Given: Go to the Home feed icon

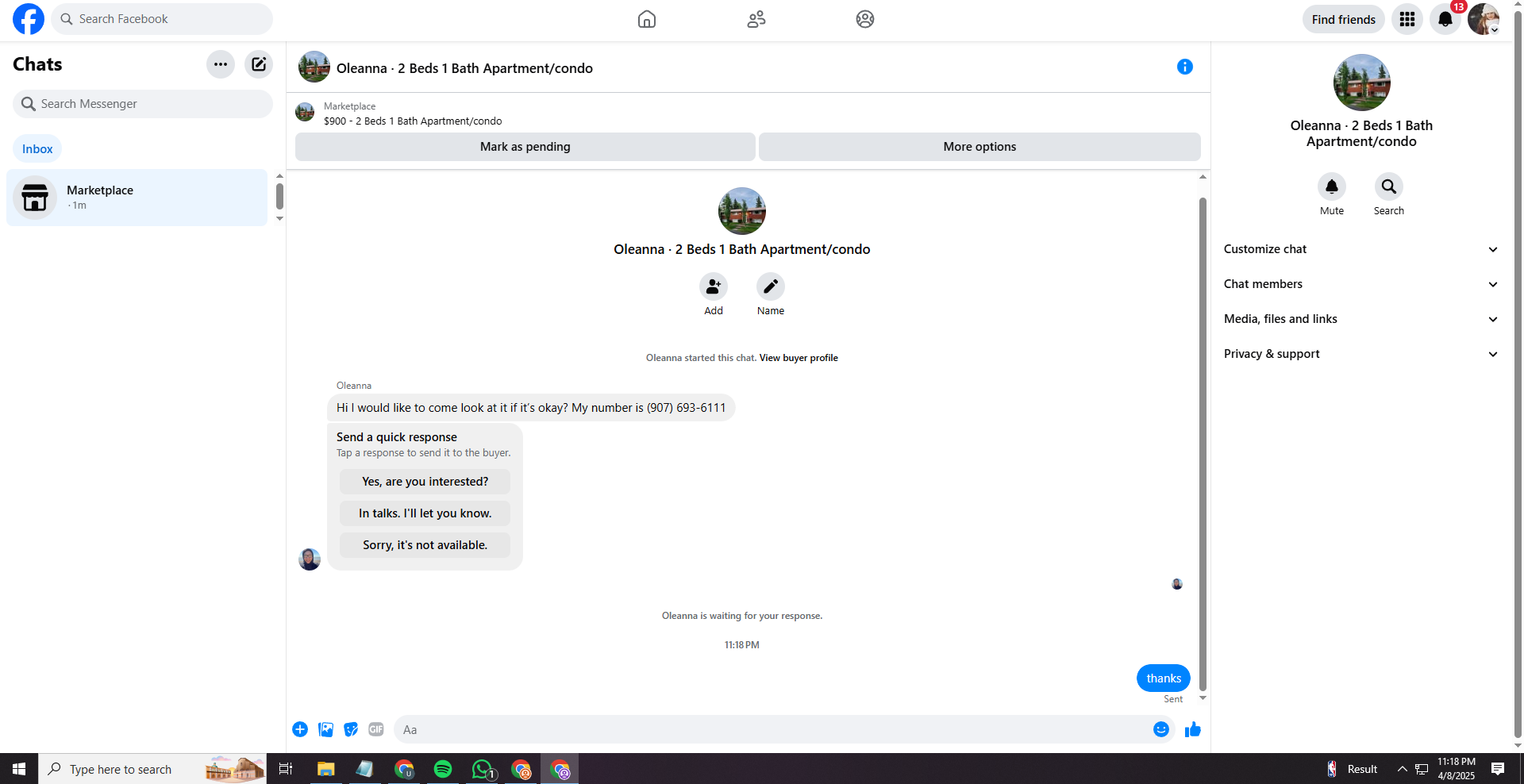Looking at the screenshot, I should pyautogui.click(x=647, y=19).
